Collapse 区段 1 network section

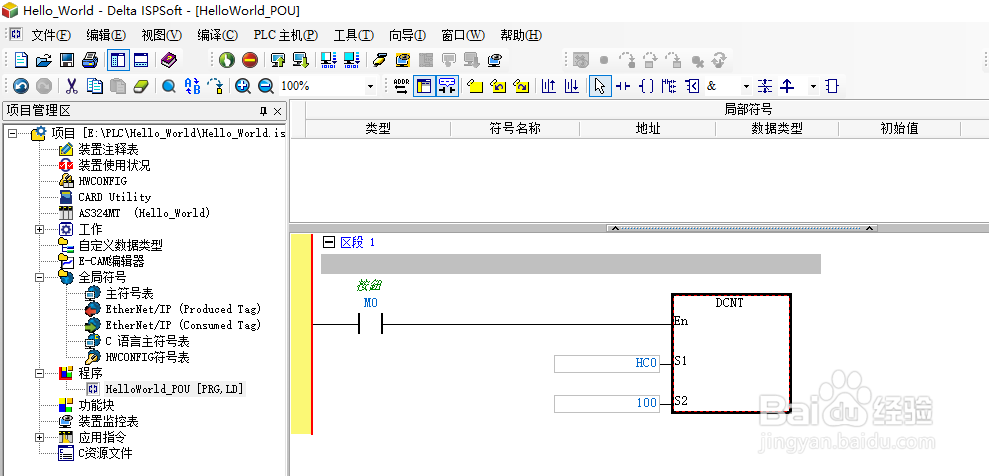coord(328,242)
